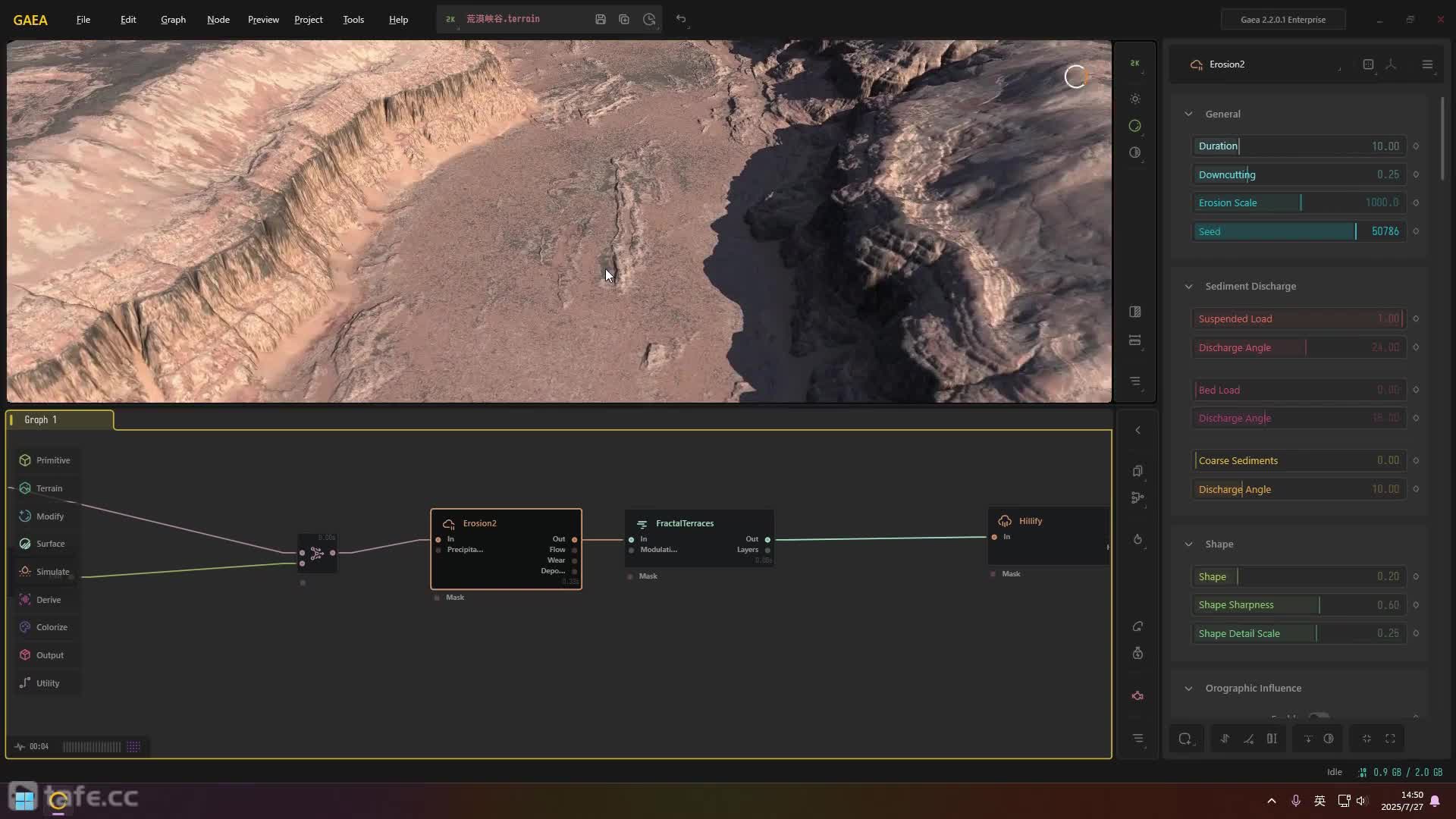Collapse the Sediment Discharge section
The height and width of the screenshot is (819, 1456).
(x=1188, y=286)
